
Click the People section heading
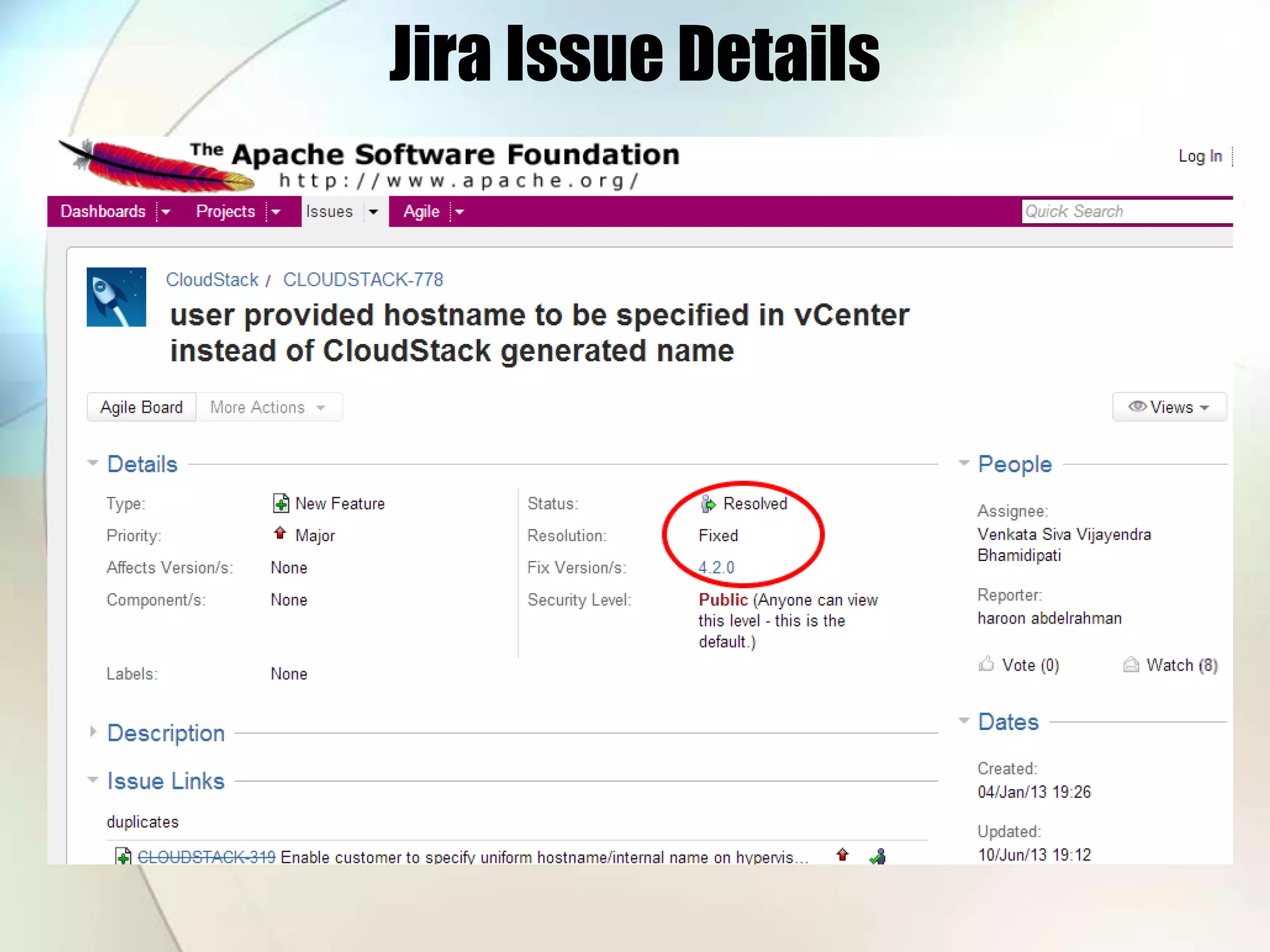pyautogui.click(x=1015, y=464)
